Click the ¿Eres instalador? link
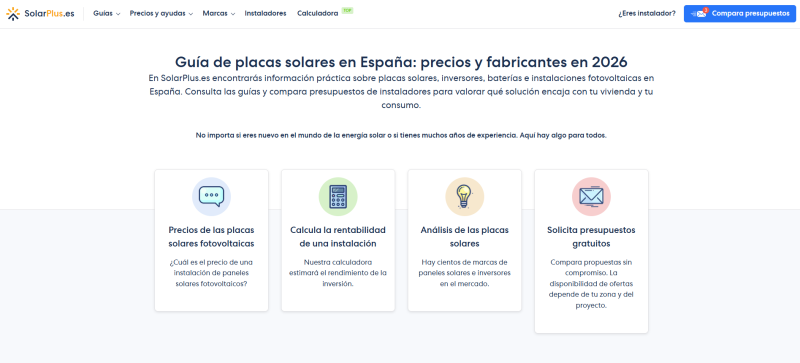The image size is (800, 363). tap(646, 14)
